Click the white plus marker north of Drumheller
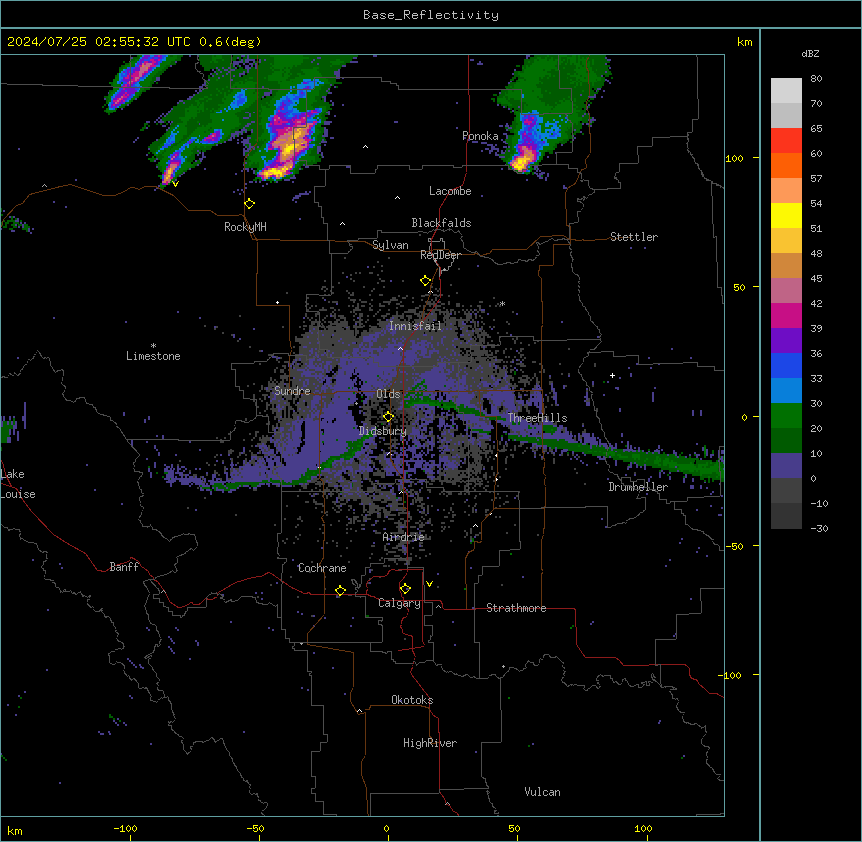Image resolution: width=862 pixels, height=842 pixels. 612,375
